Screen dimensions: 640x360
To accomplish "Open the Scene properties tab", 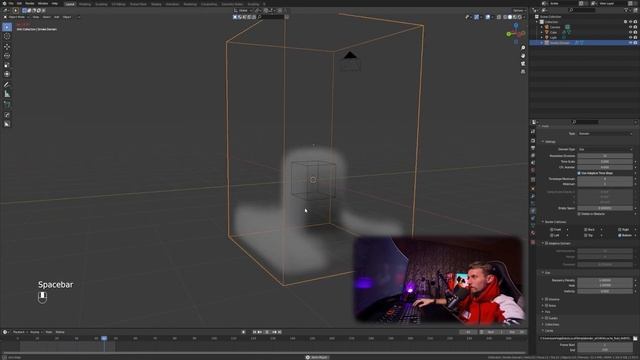I will pos(533,162).
